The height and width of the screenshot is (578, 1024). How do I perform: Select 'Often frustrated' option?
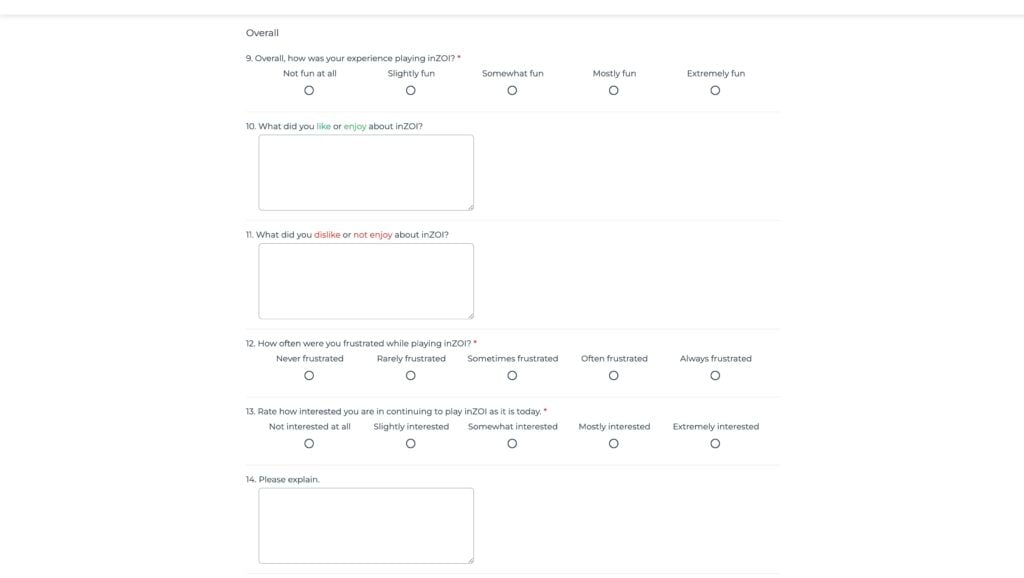pos(614,376)
